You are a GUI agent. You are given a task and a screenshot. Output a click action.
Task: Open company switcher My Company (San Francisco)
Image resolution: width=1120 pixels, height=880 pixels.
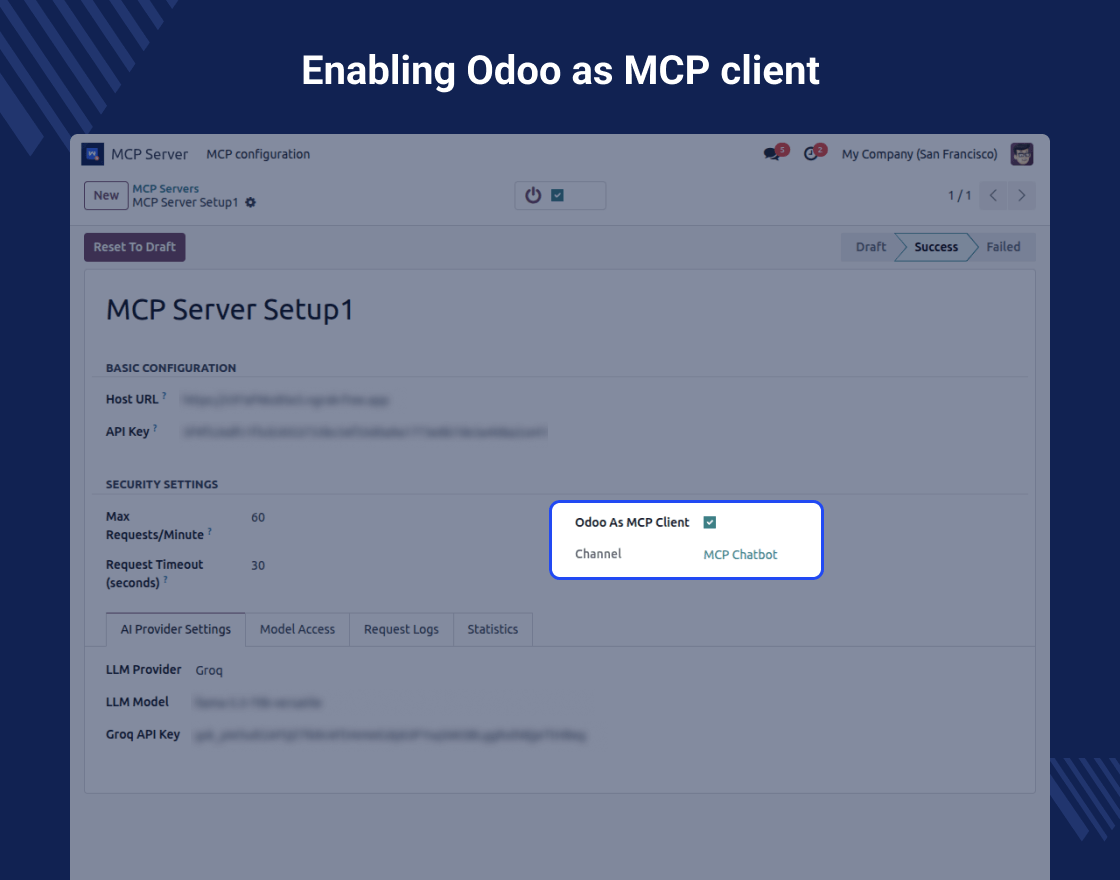pyautogui.click(x=919, y=154)
